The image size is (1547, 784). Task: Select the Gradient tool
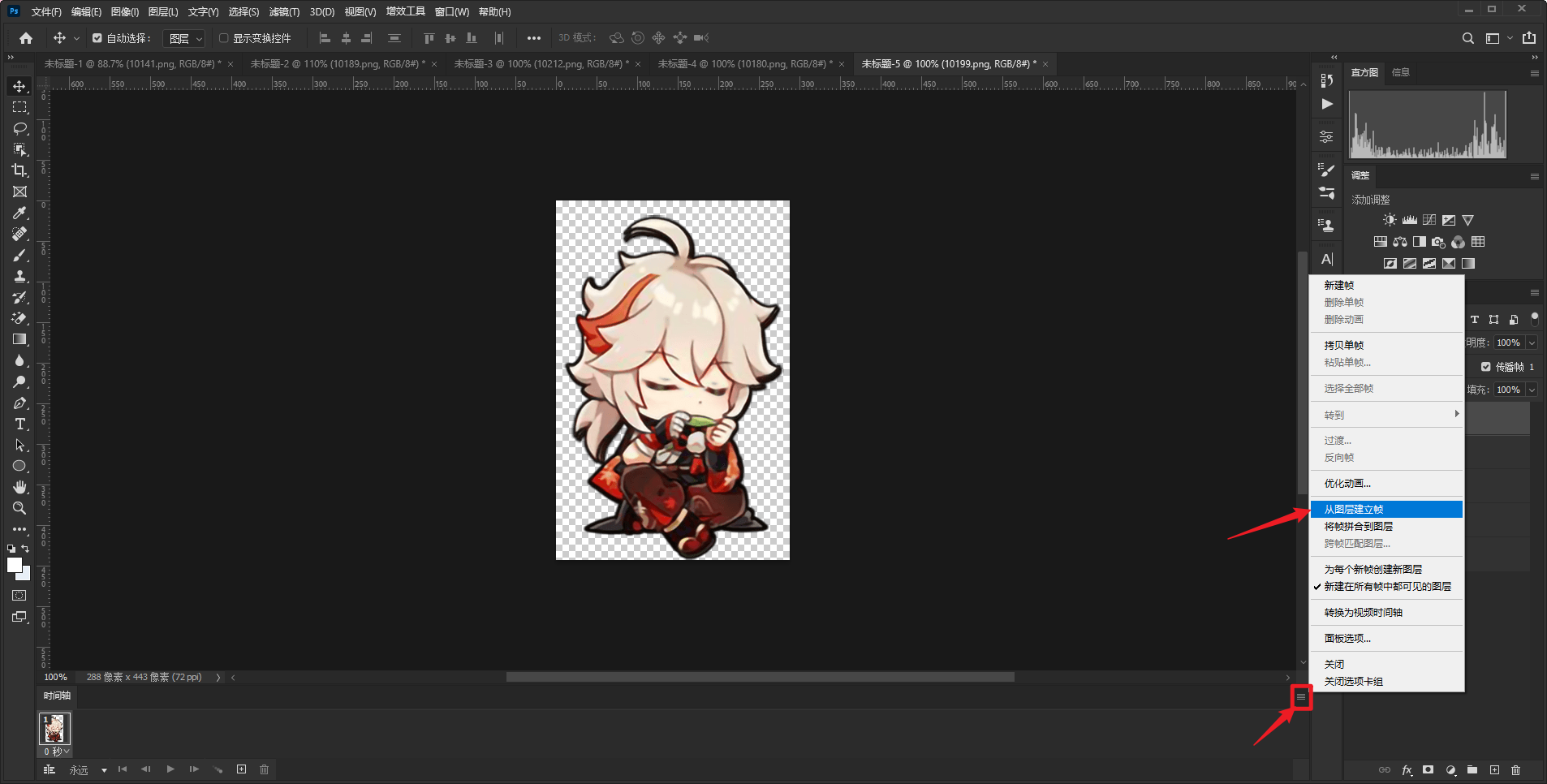pyautogui.click(x=19, y=339)
